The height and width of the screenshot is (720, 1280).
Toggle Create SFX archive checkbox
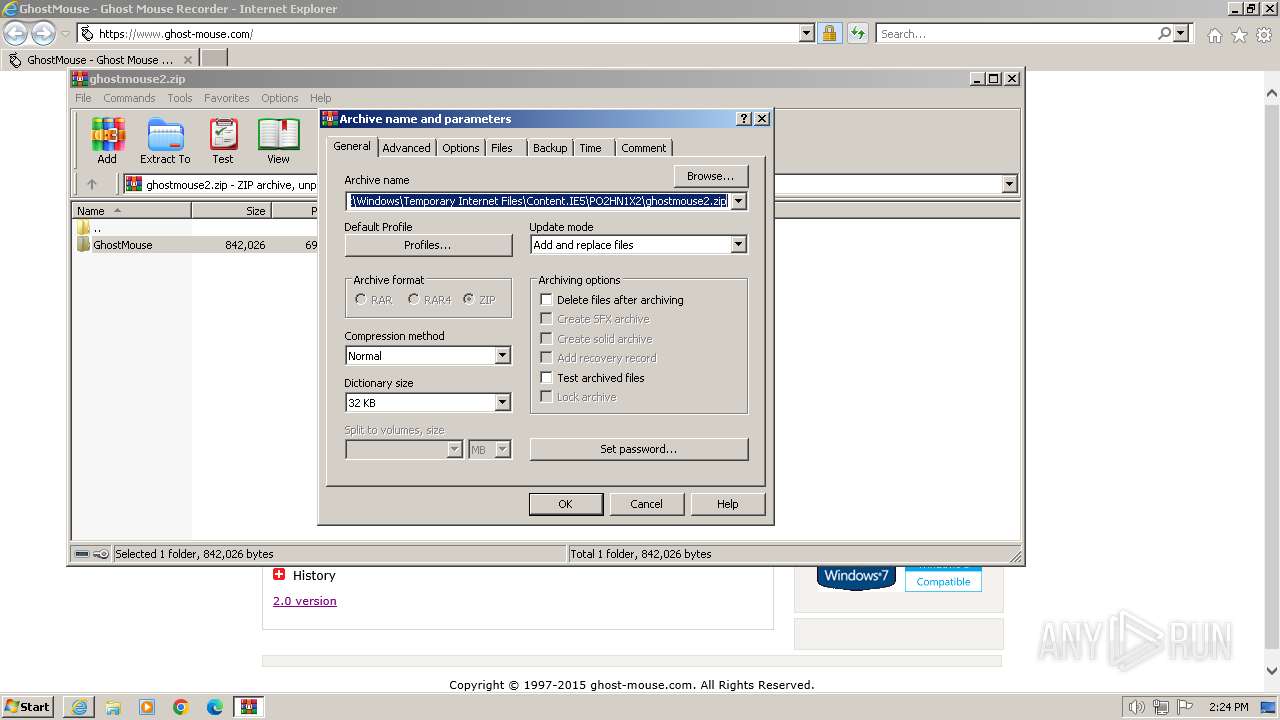tap(546, 319)
